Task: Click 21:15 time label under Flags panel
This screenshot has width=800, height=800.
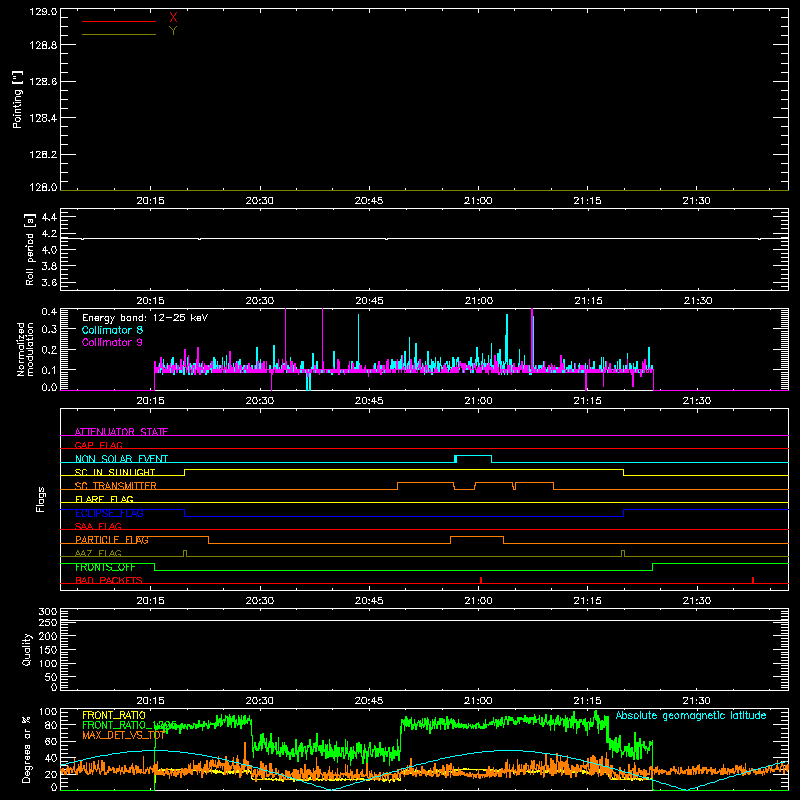Action: 588,601
